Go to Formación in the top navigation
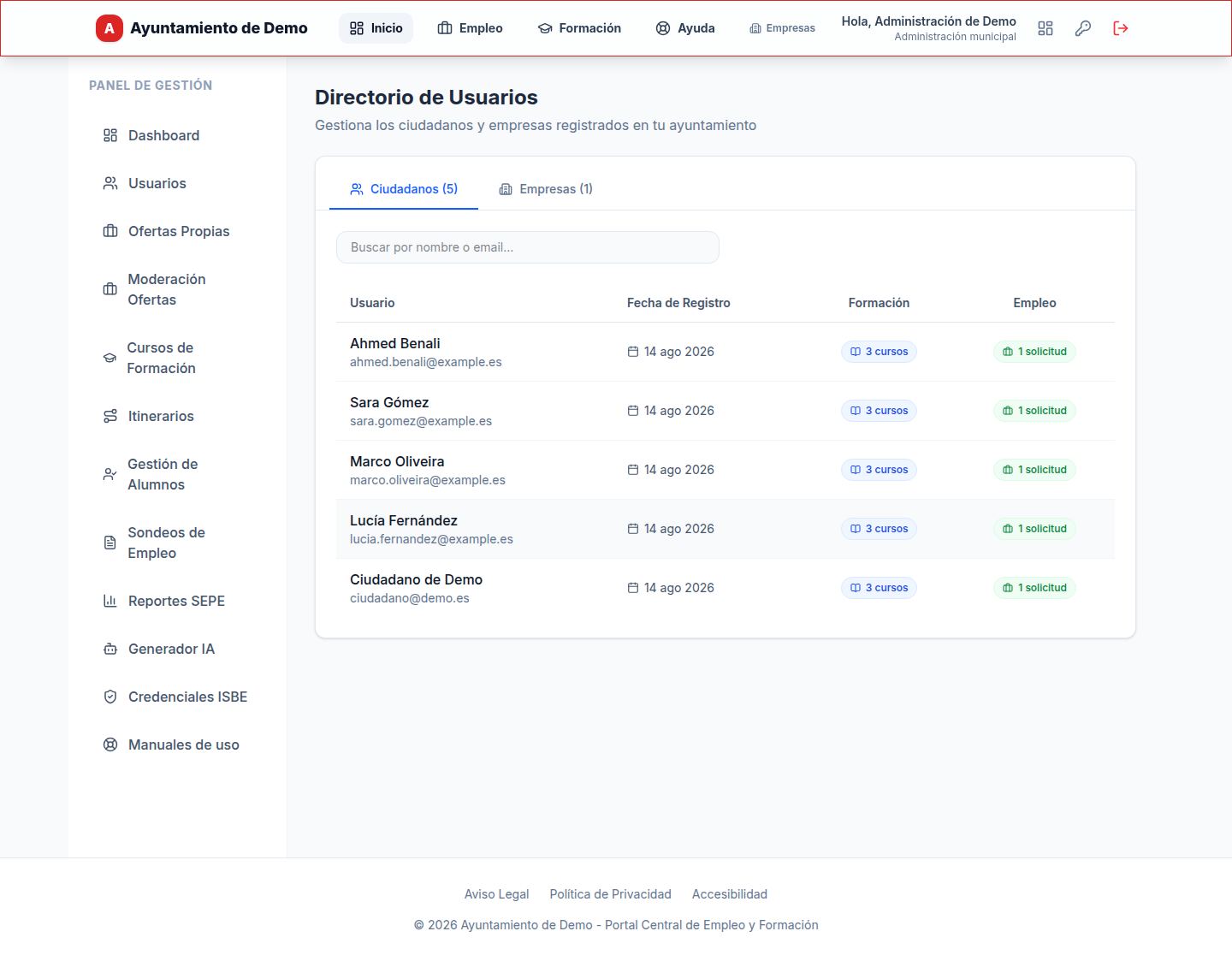1232x961 pixels. click(x=579, y=28)
